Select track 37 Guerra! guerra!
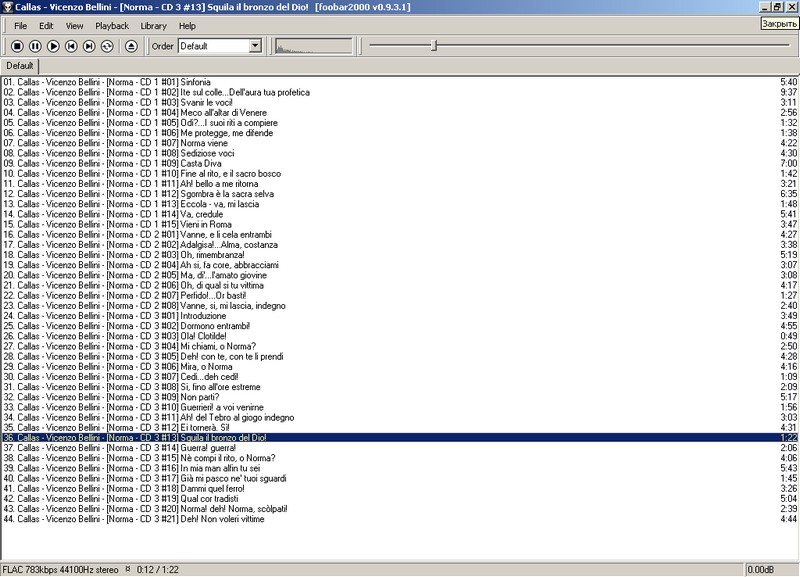The image size is (800, 577). point(399,448)
